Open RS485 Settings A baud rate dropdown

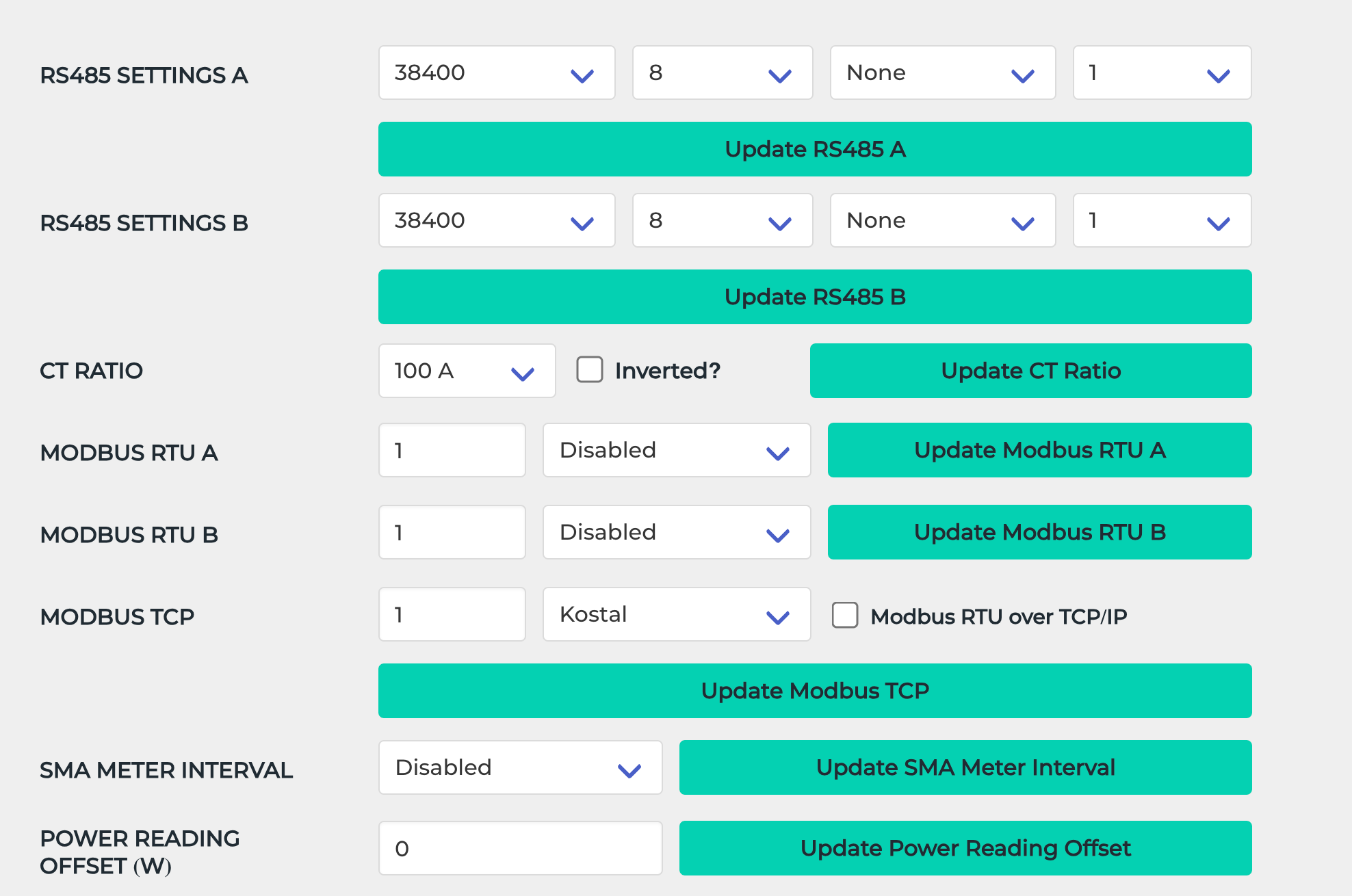pos(496,73)
